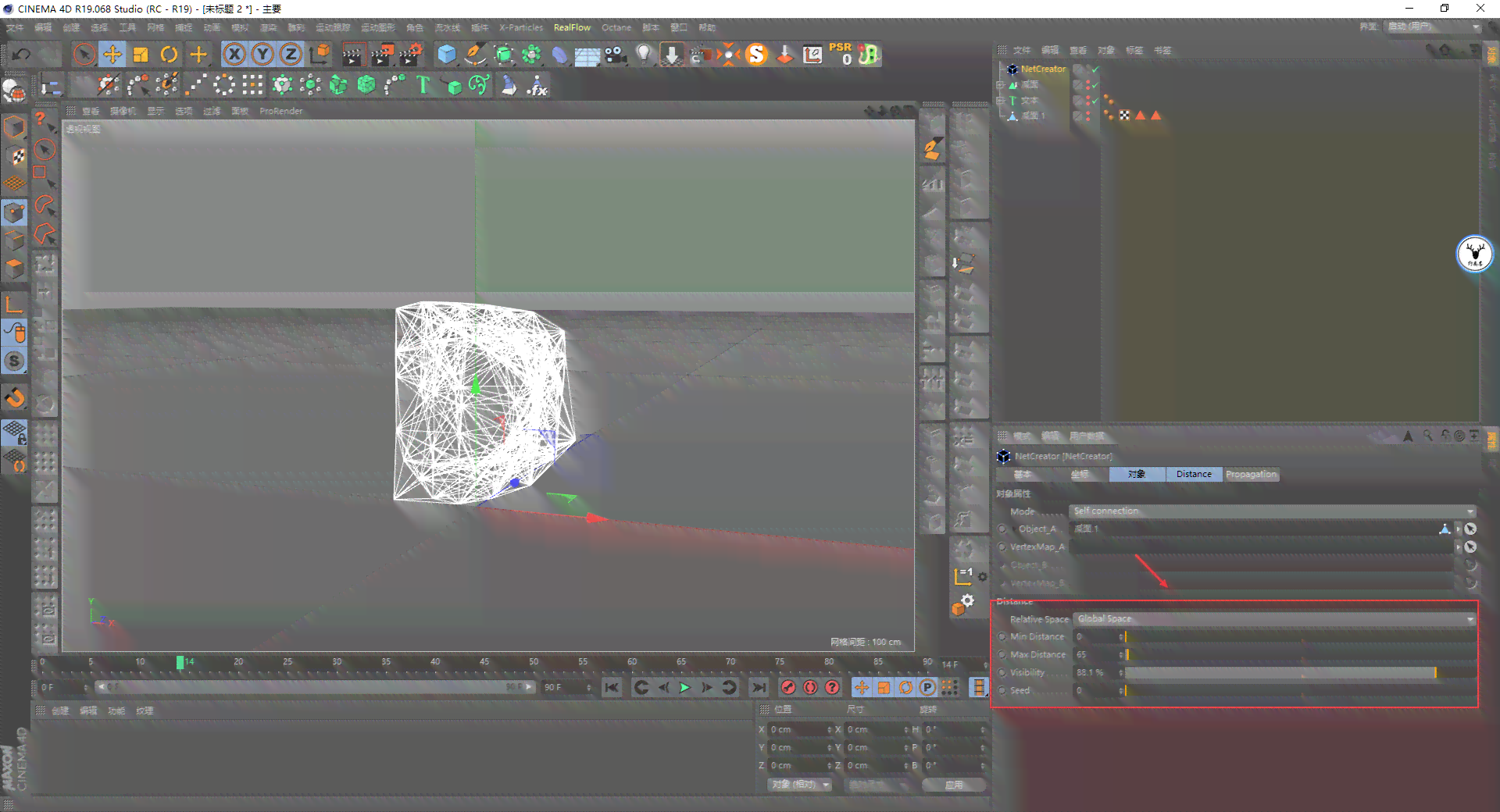
Task: Open ProRender viewport menu
Action: point(280,111)
